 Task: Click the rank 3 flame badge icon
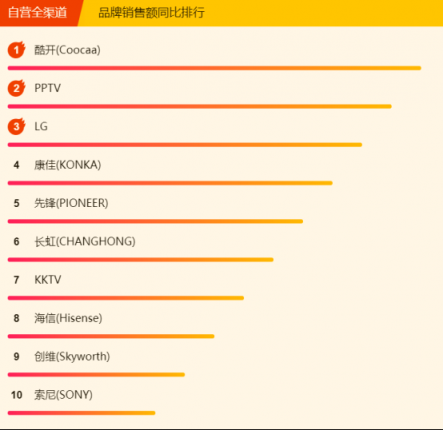(17, 127)
